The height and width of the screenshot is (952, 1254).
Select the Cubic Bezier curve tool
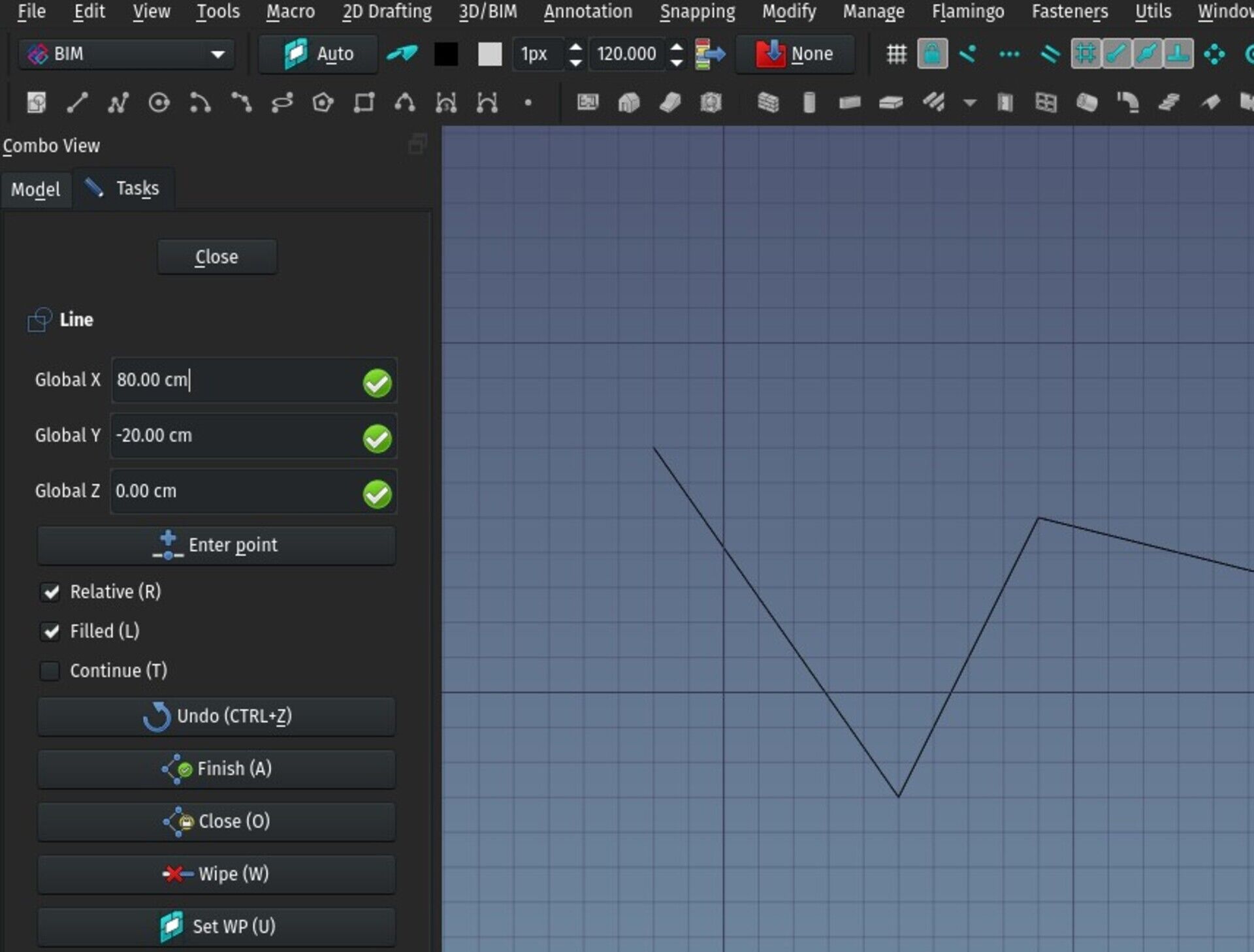[446, 103]
